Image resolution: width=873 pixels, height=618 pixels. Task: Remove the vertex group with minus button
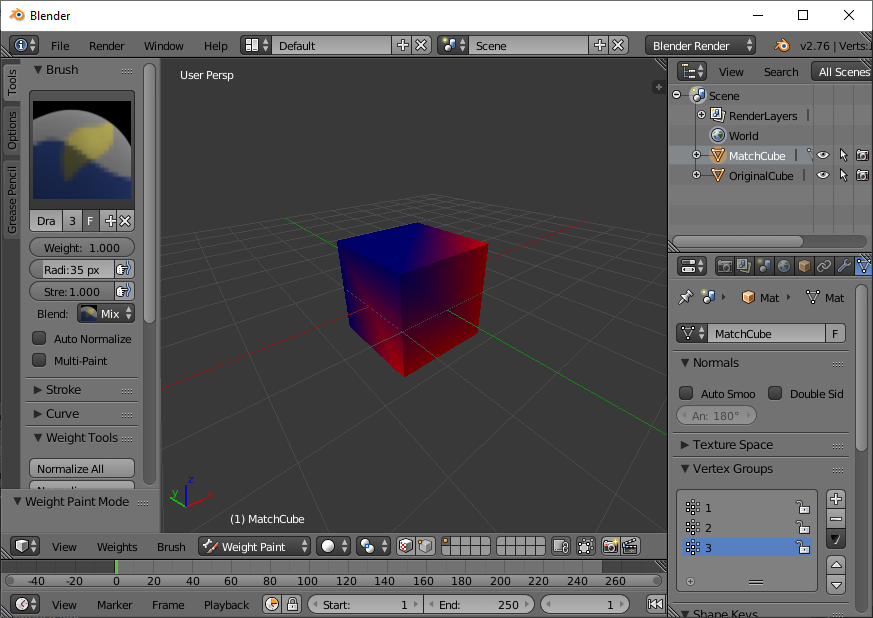(x=836, y=518)
